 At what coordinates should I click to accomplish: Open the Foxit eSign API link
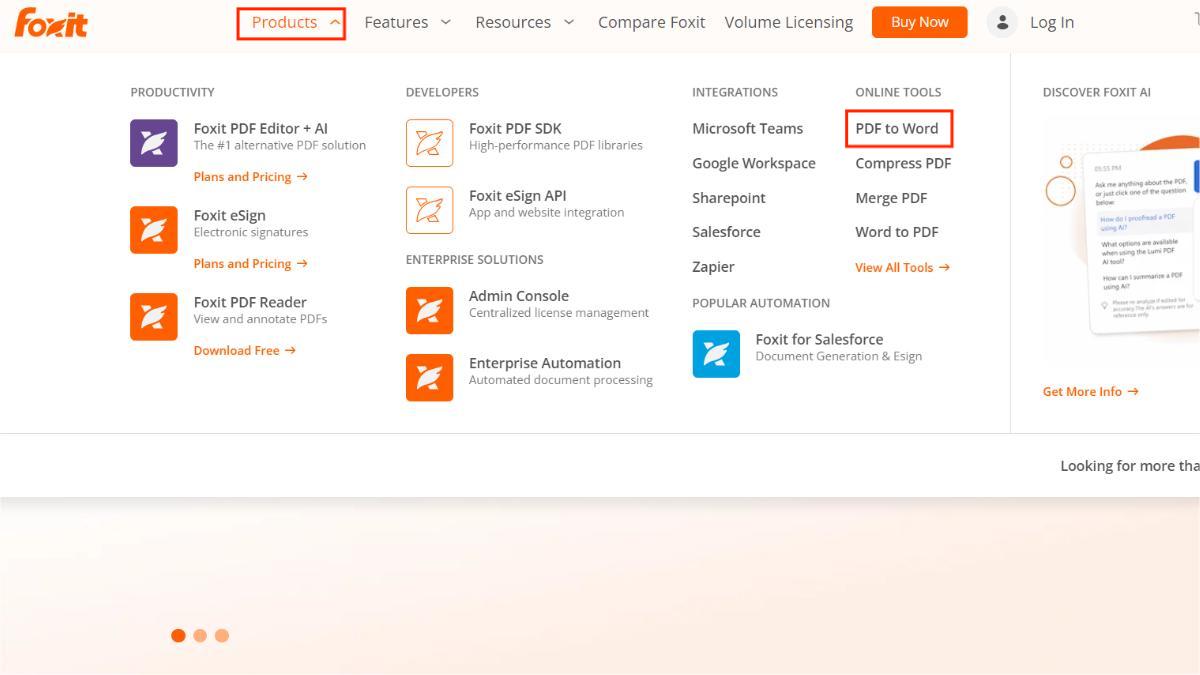pyautogui.click(x=518, y=195)
